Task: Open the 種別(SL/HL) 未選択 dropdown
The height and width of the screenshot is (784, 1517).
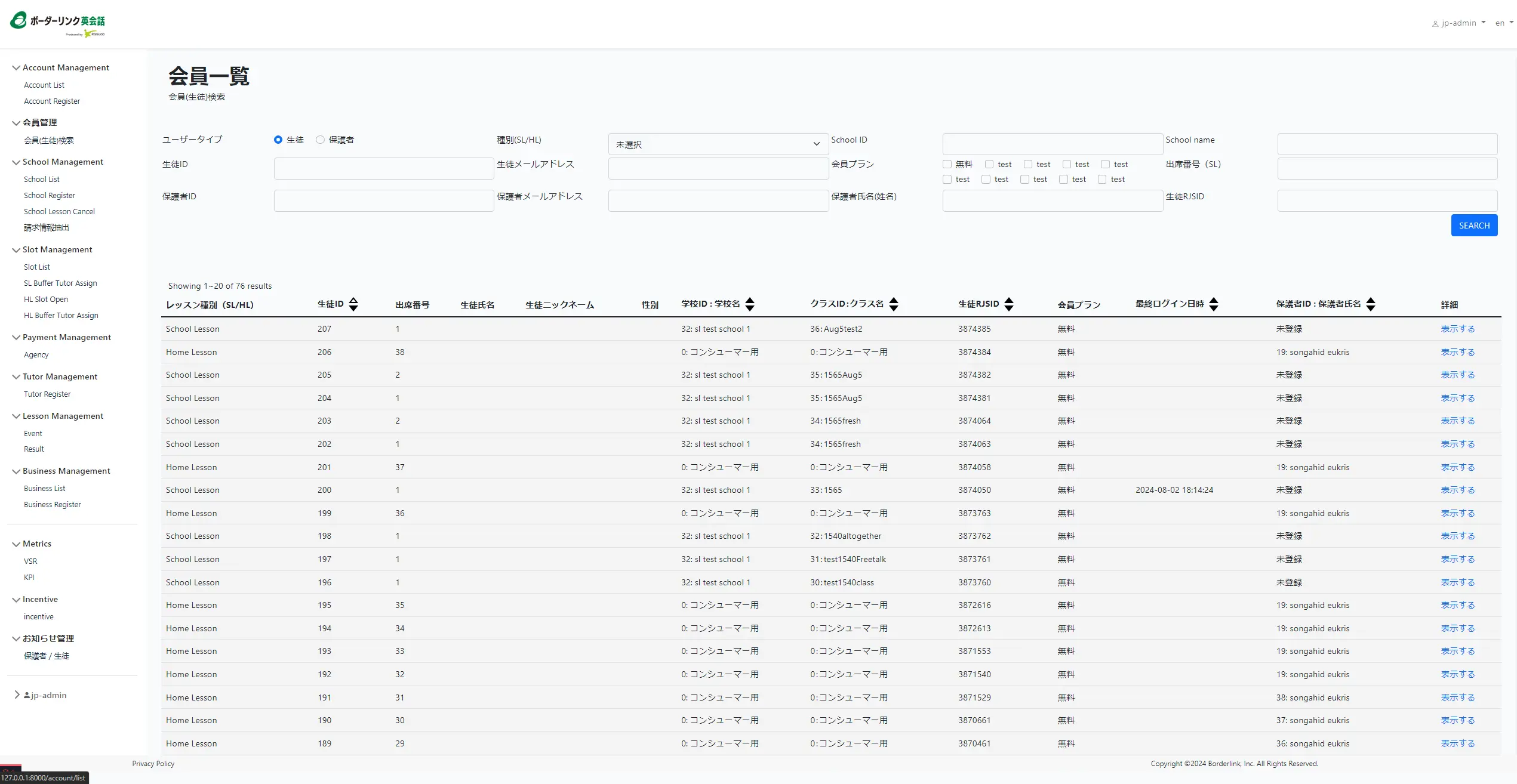Action: (718, 144)
